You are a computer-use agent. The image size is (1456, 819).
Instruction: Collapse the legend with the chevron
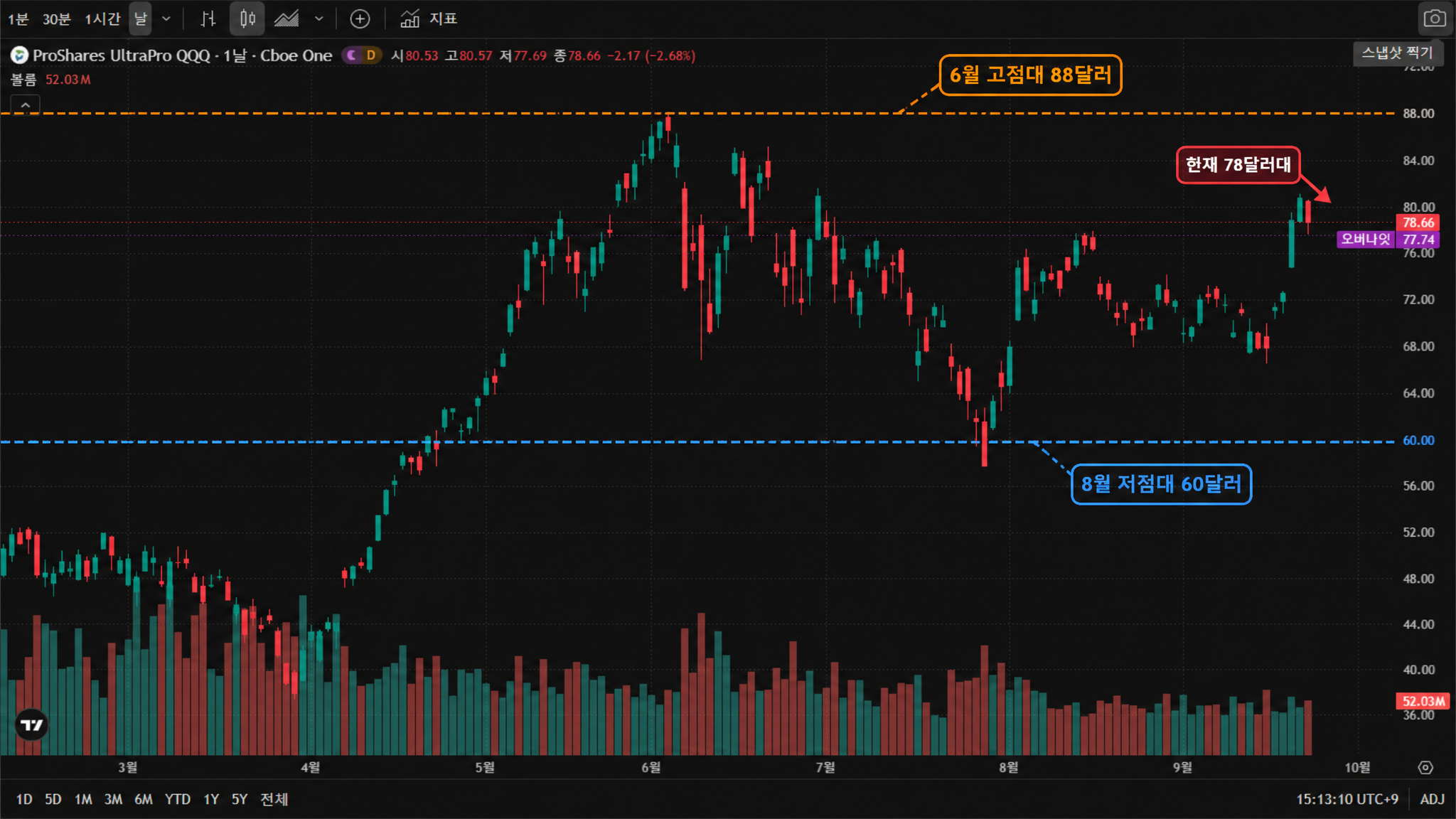(25, 105)
